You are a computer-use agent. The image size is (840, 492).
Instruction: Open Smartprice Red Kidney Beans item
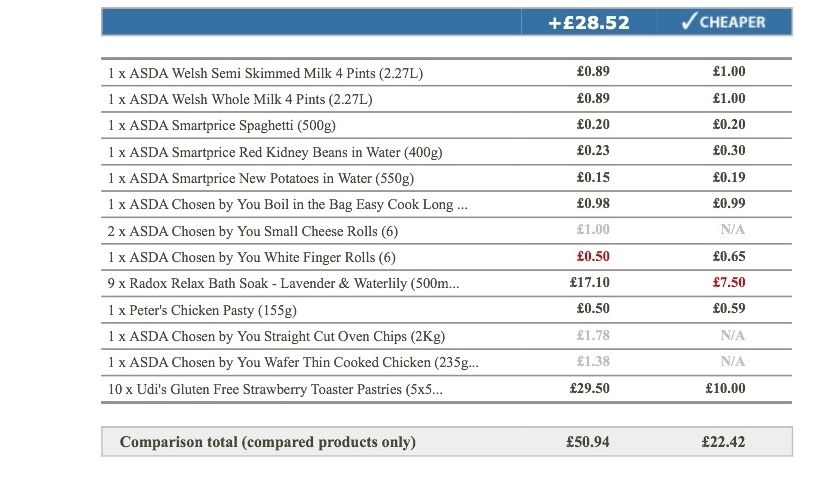coord(275,152)
